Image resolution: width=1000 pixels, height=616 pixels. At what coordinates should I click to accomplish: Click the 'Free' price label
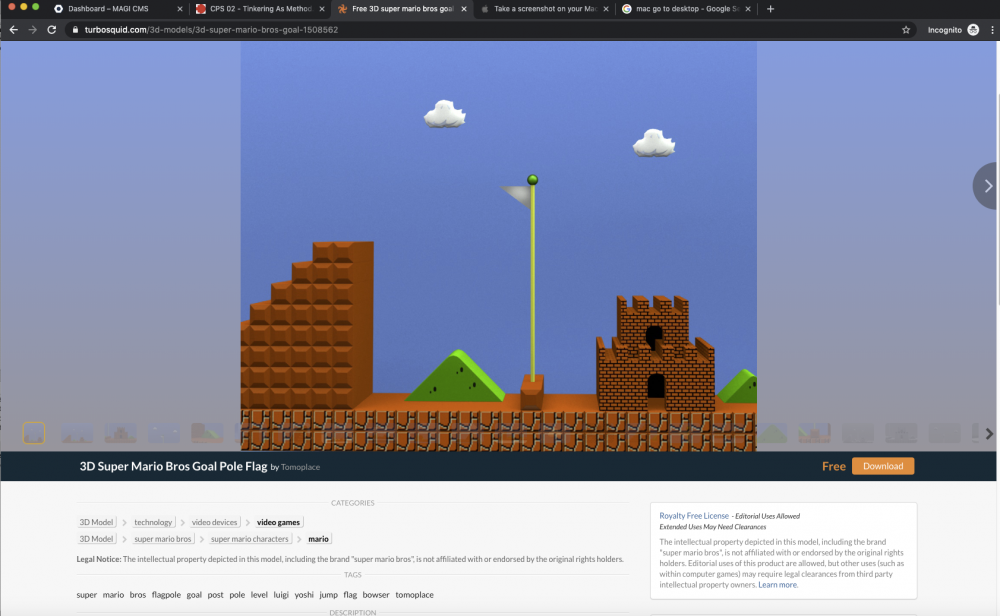834,466
